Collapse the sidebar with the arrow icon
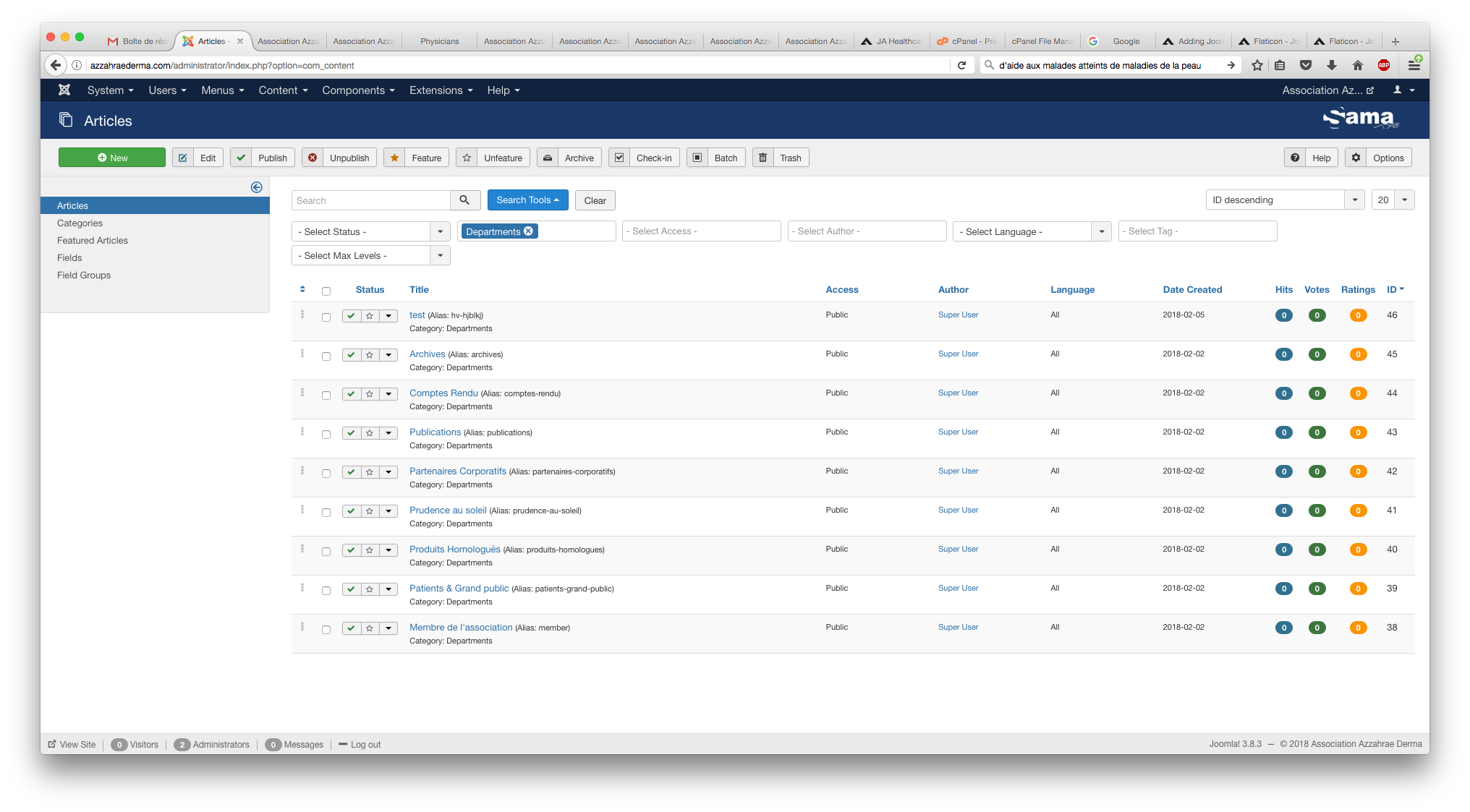1470x812 pixels. (256, 187)
